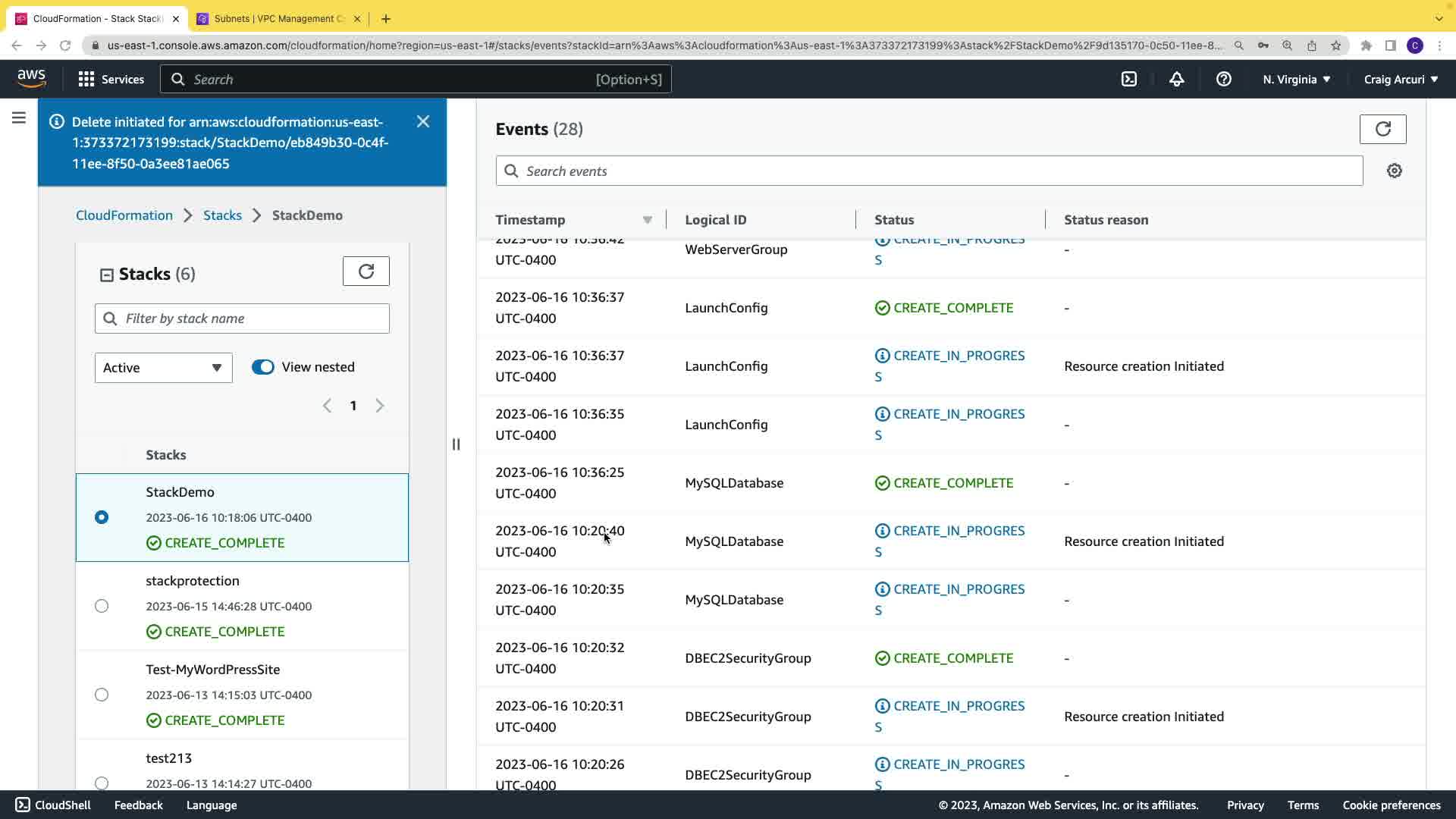The width and height of the screenshot is (1456, 819).
Task: Click the Stacks breadcrumb link
Action: [x=222, y=215]
